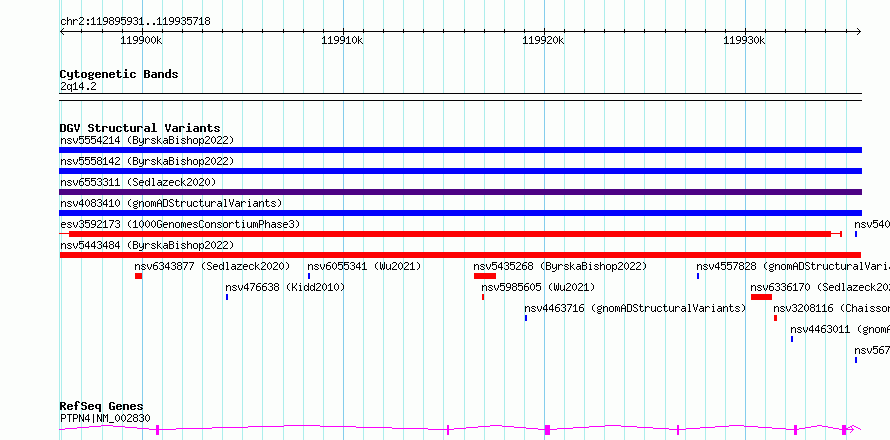
Task: Click the 119920k ruler position label
Action: point(543,40)
